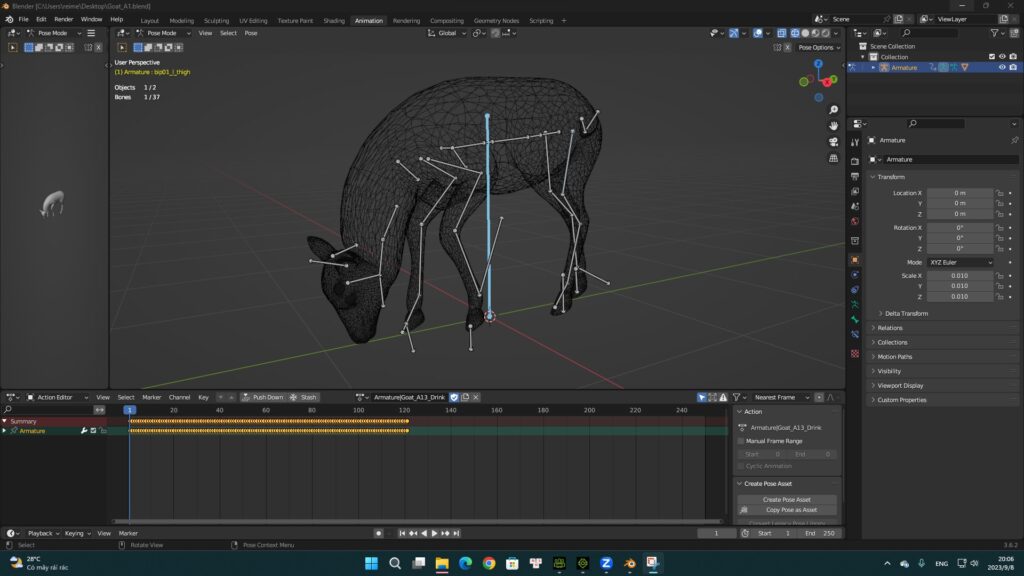
Task: Select the Object properties tab in Properties editor
Action: 856,261
